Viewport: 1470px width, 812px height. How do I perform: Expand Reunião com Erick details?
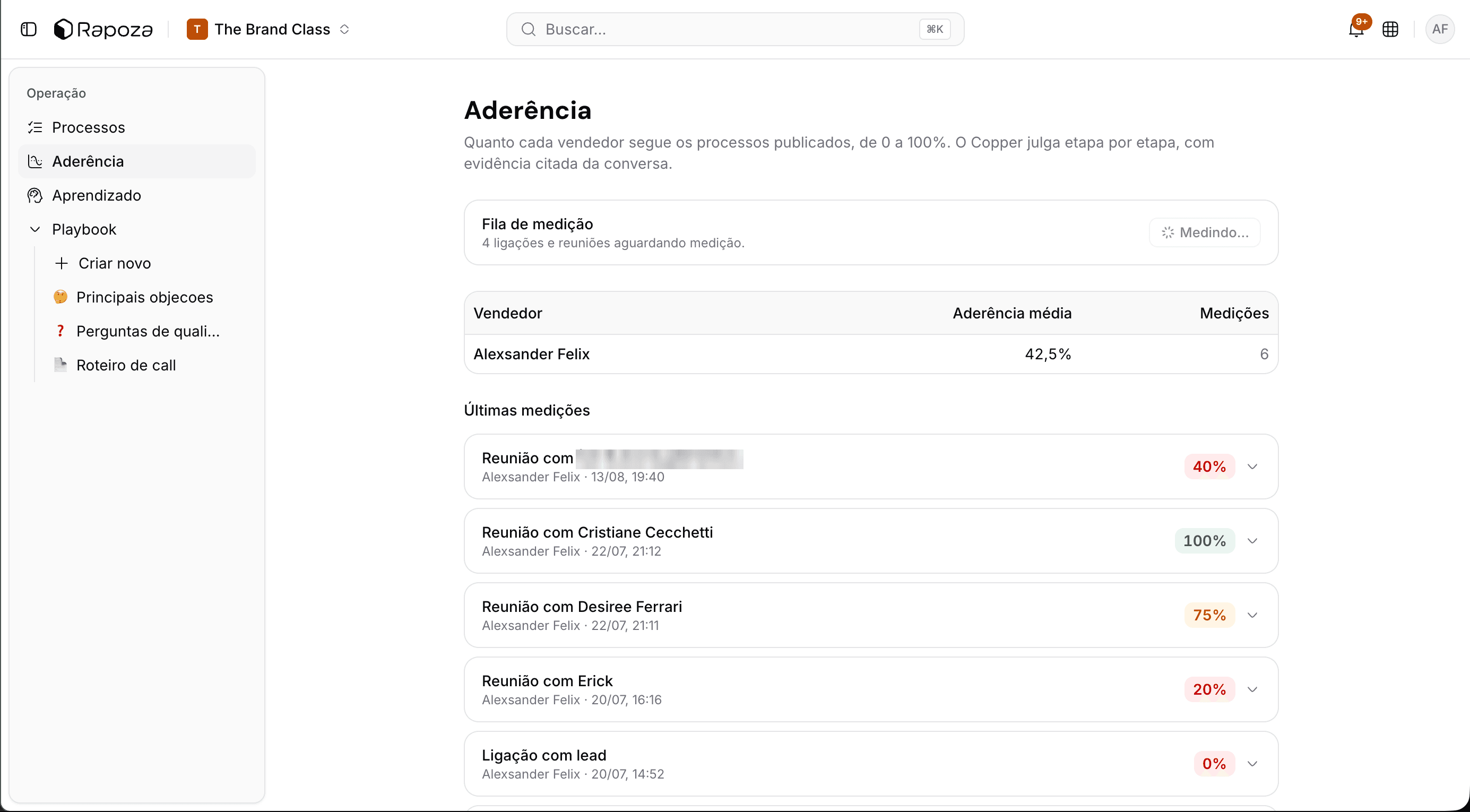[1252, 689]
